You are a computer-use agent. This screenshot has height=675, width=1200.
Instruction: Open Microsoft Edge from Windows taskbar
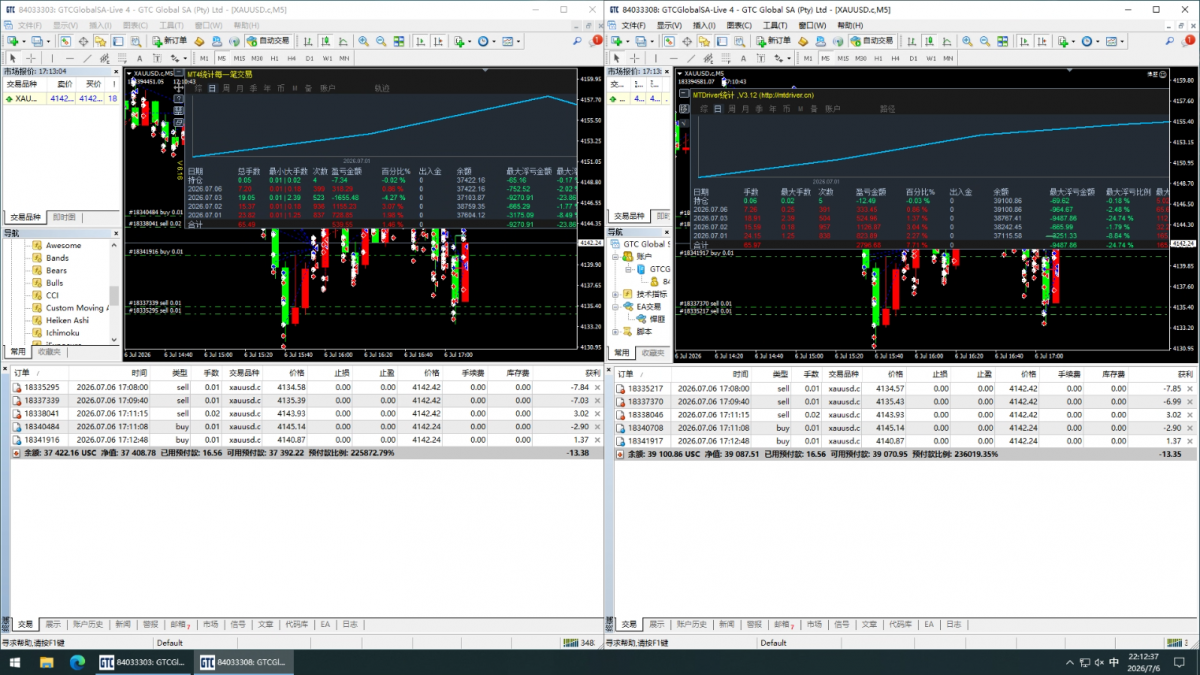tap(77, 662)
